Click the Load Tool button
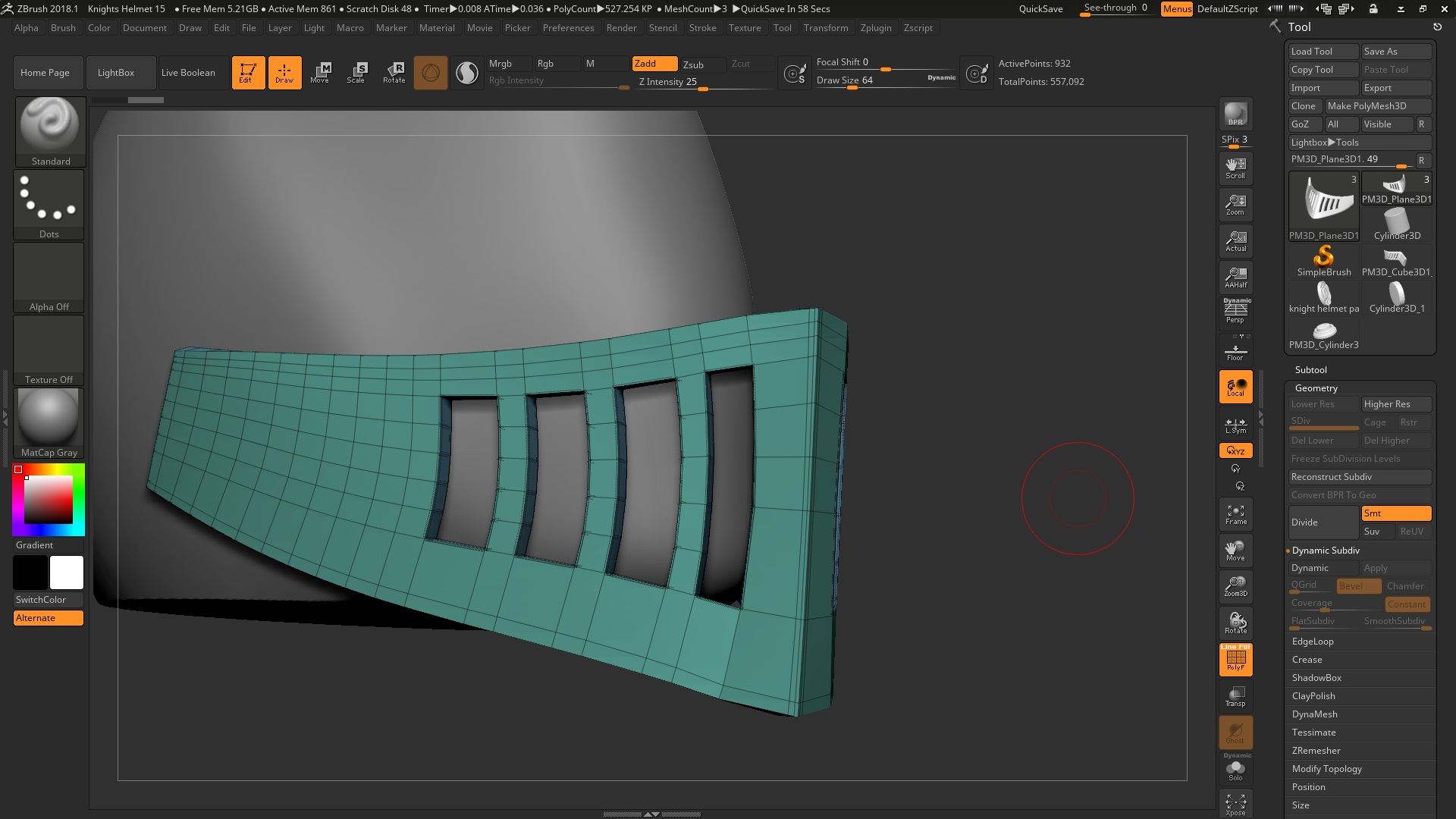The height and width of the screenshot is (819, 1456). (1323, 52)
